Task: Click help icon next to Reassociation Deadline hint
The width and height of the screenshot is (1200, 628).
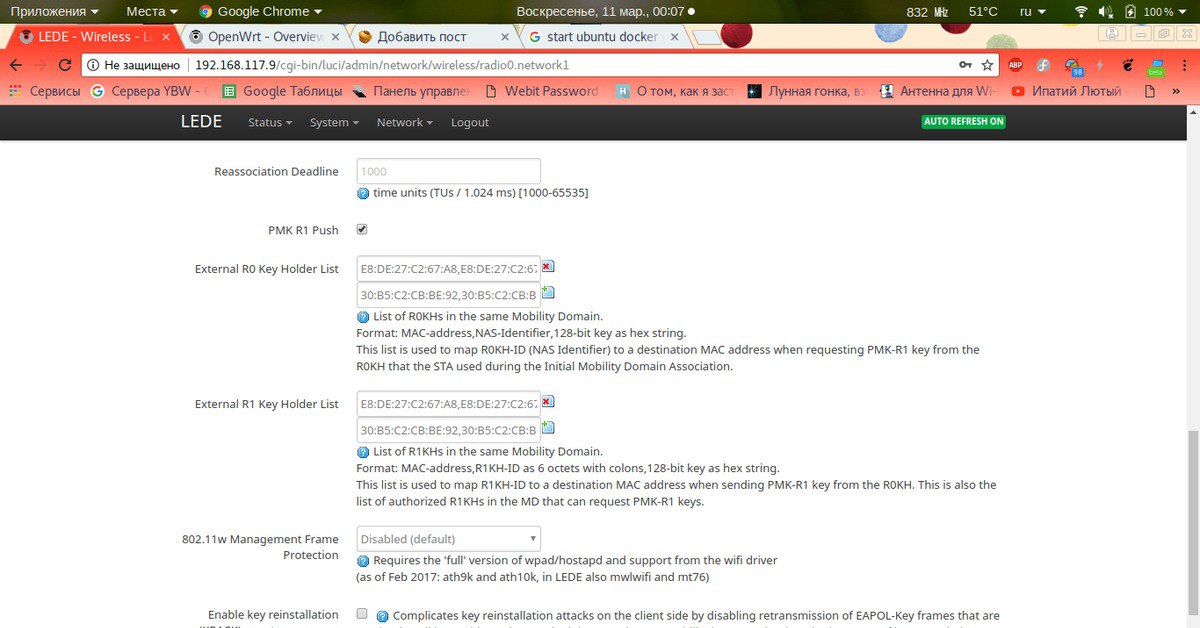Action: pos(363,193)
